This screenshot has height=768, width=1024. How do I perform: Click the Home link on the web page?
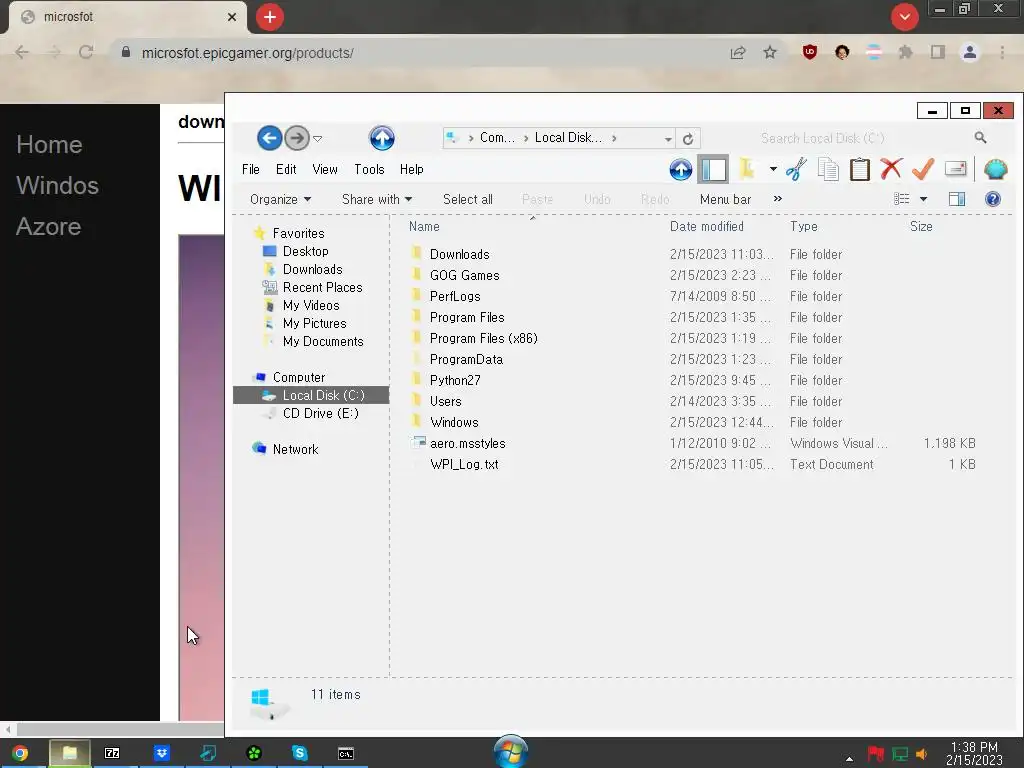click(49, 144)
